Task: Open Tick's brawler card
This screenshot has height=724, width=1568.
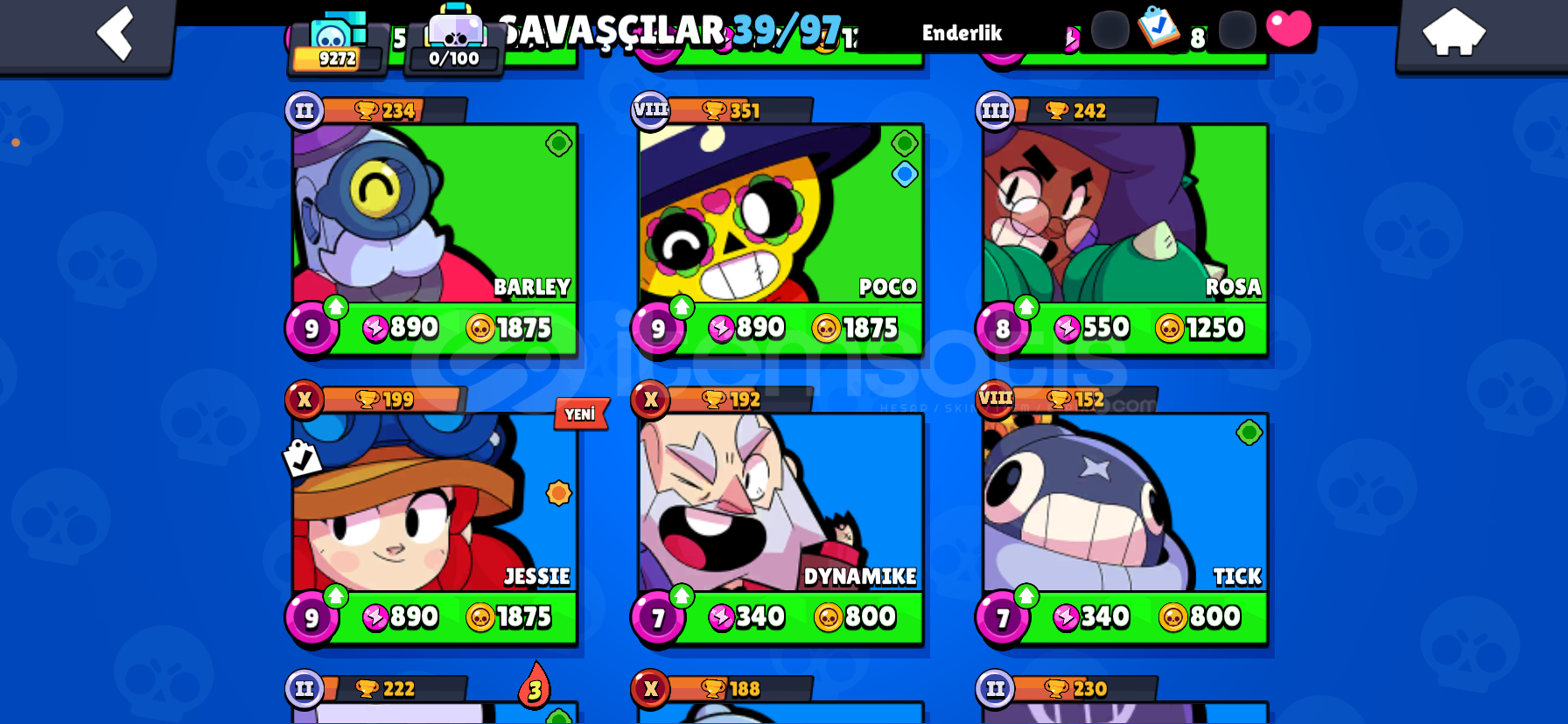Action: [1125, 529]
